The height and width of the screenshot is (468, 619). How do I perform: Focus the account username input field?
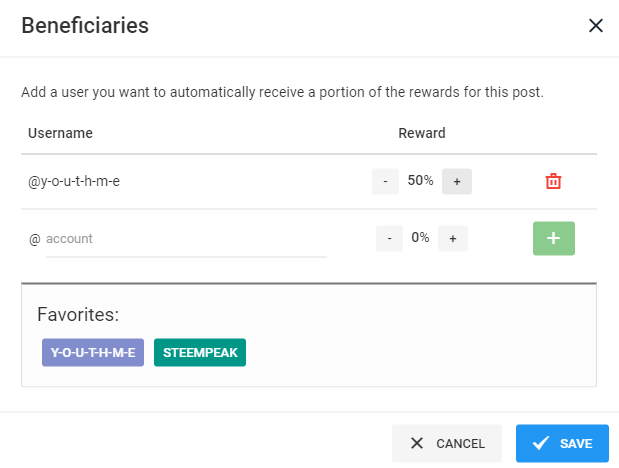186,239
